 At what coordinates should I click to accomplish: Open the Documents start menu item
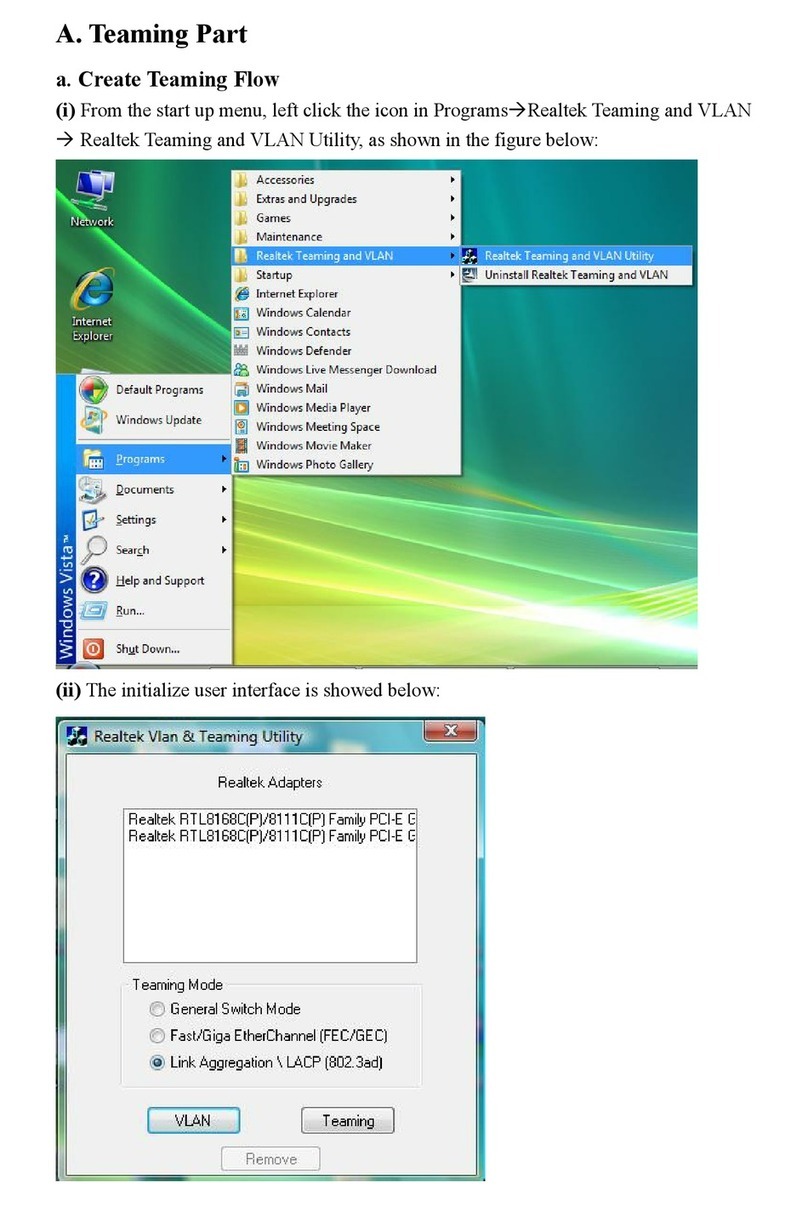click(x=154, y=490)
